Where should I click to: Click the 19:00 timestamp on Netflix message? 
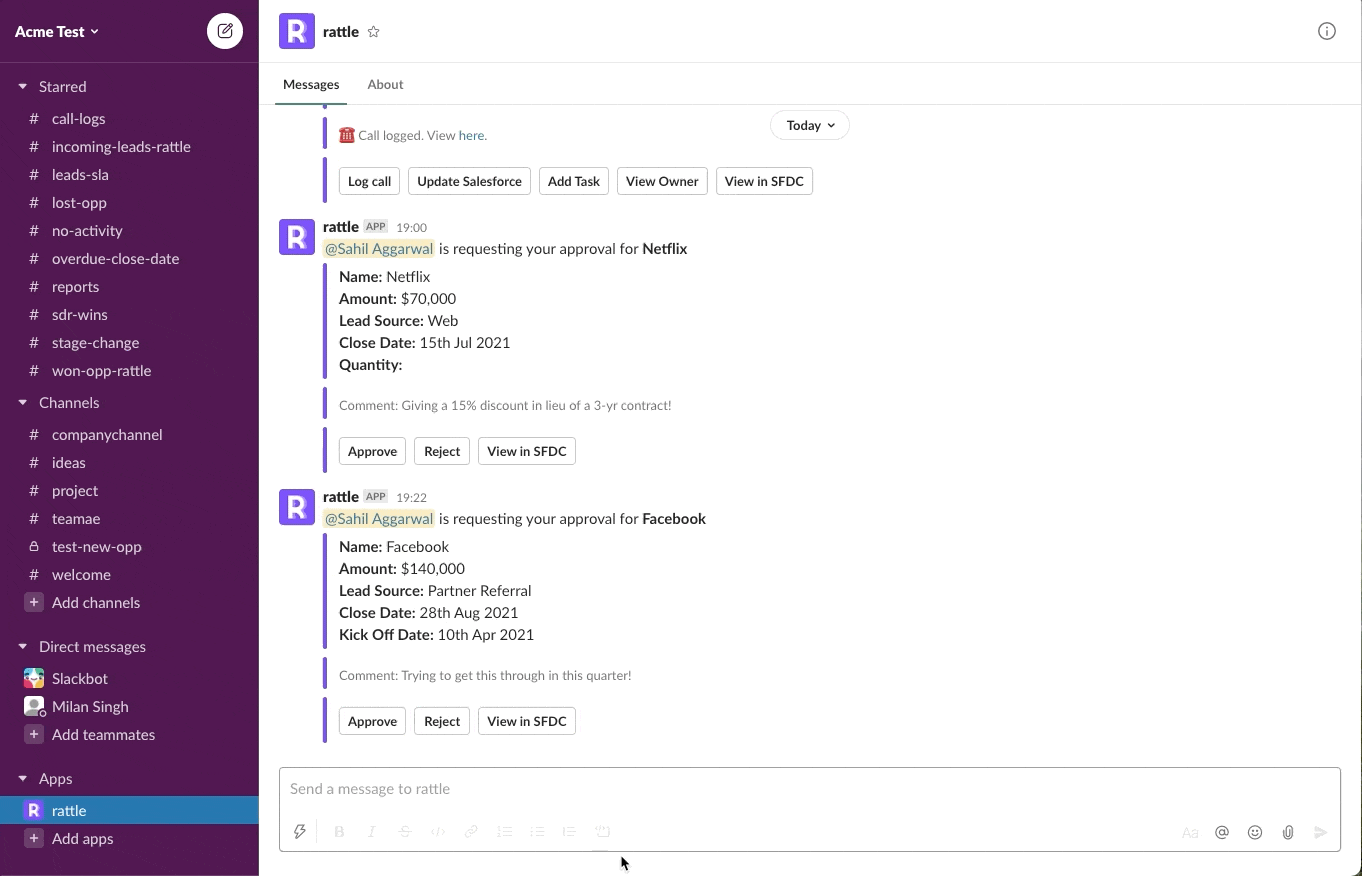point(411,227)
